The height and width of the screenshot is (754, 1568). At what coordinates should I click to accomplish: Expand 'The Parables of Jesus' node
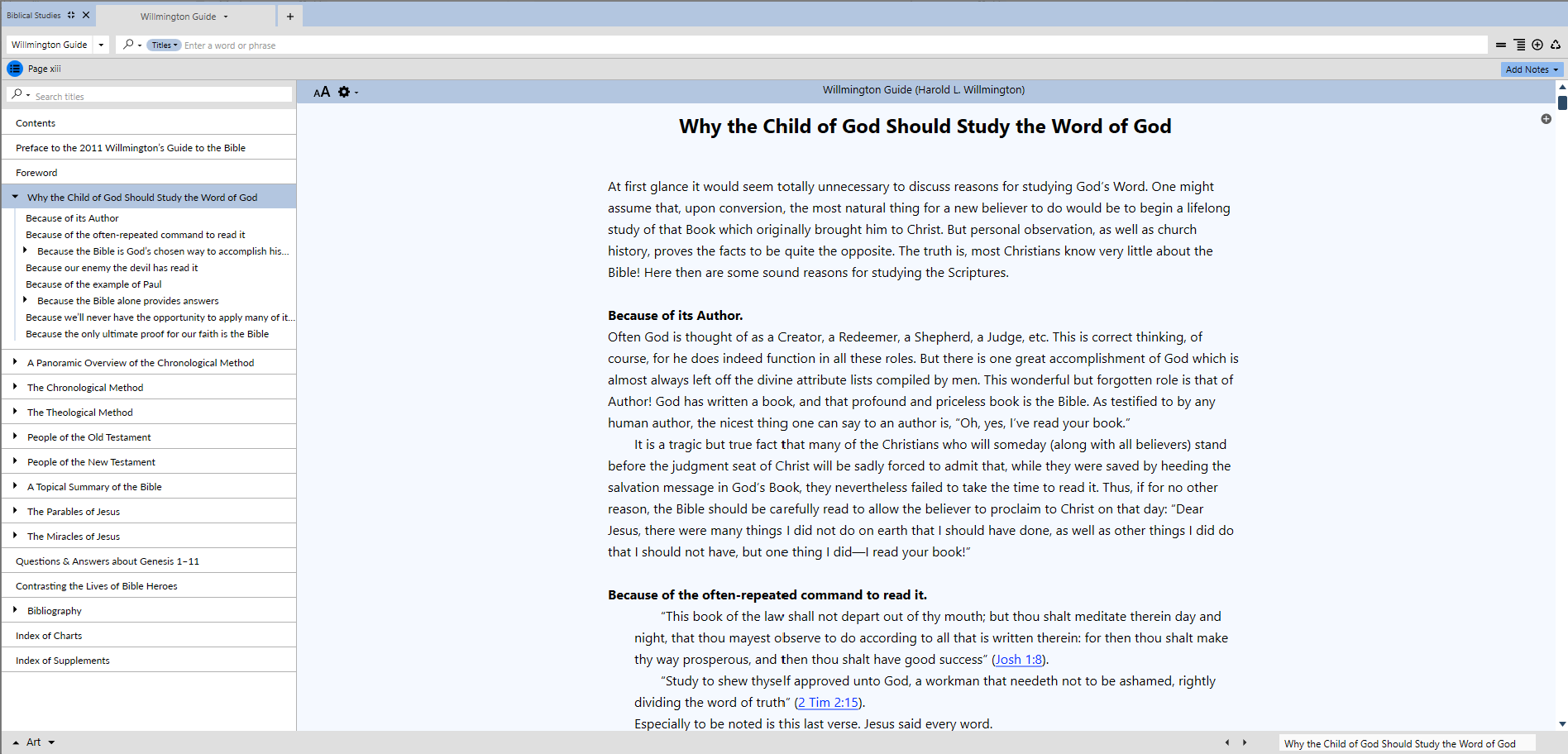pyautogui.click(x=15, y=511)
